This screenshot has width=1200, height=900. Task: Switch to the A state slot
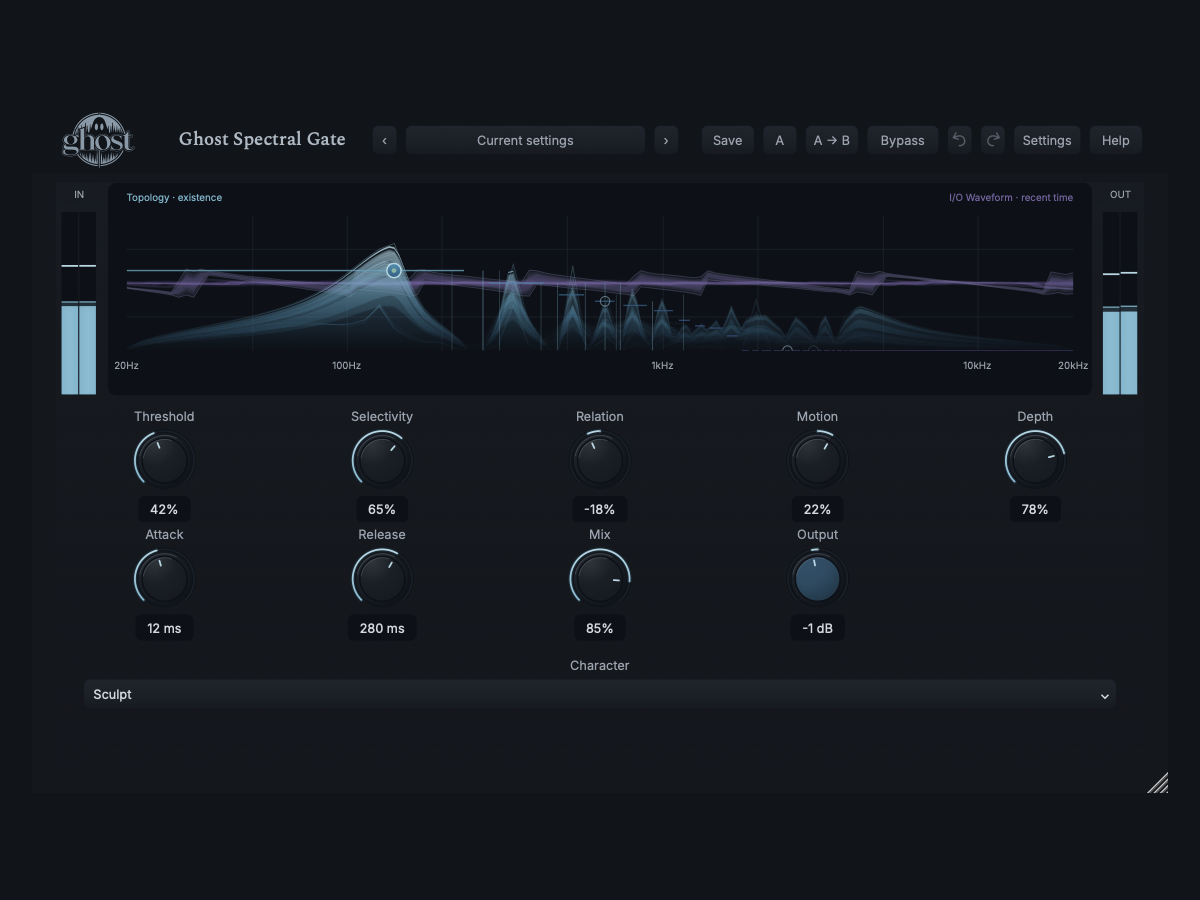click(780, 140)
